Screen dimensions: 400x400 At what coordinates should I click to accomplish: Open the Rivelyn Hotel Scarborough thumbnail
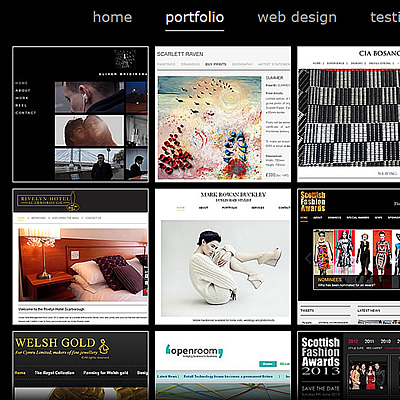(80, 257)
